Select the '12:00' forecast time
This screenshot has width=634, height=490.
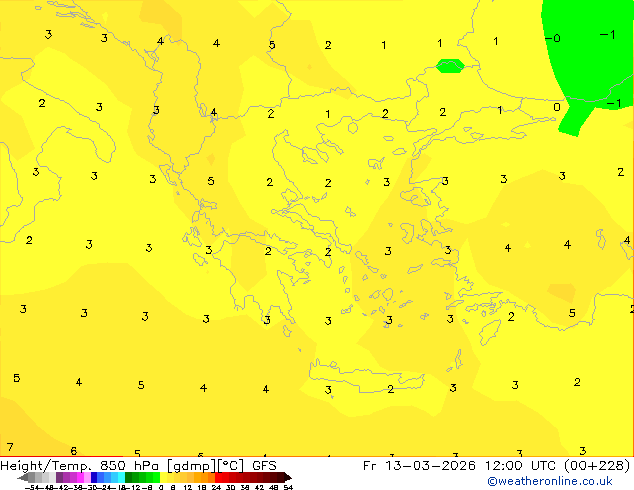click(x=503, y=466)
